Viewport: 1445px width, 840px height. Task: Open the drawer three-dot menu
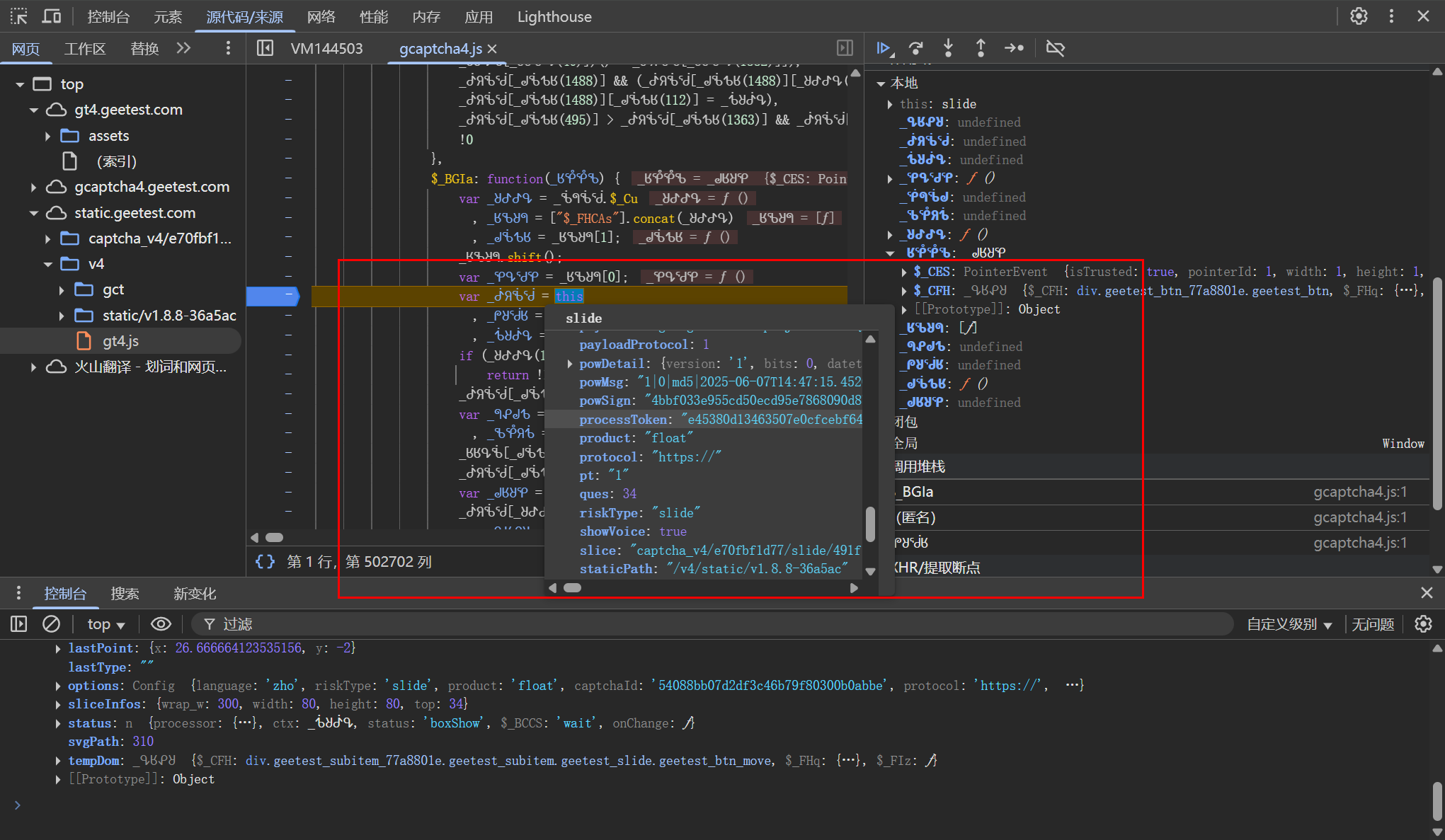click(18, 593)
